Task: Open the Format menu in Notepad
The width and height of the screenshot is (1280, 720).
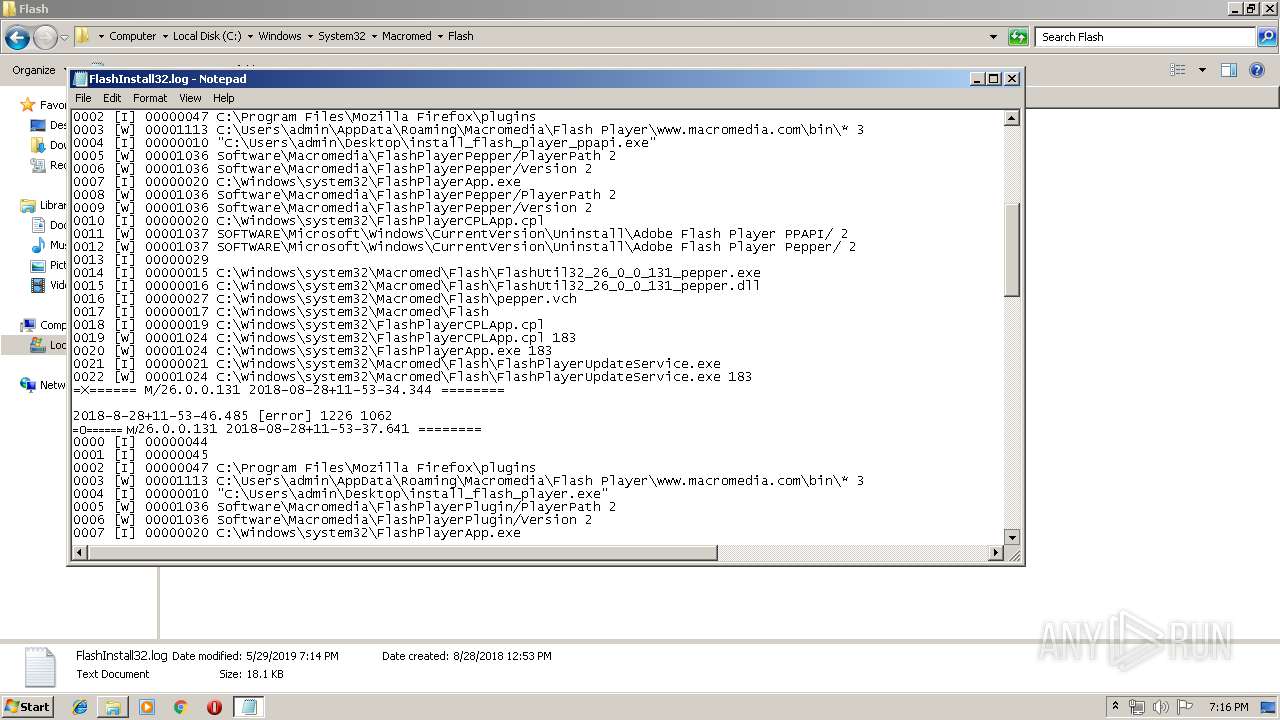Action: coord(150,98)
